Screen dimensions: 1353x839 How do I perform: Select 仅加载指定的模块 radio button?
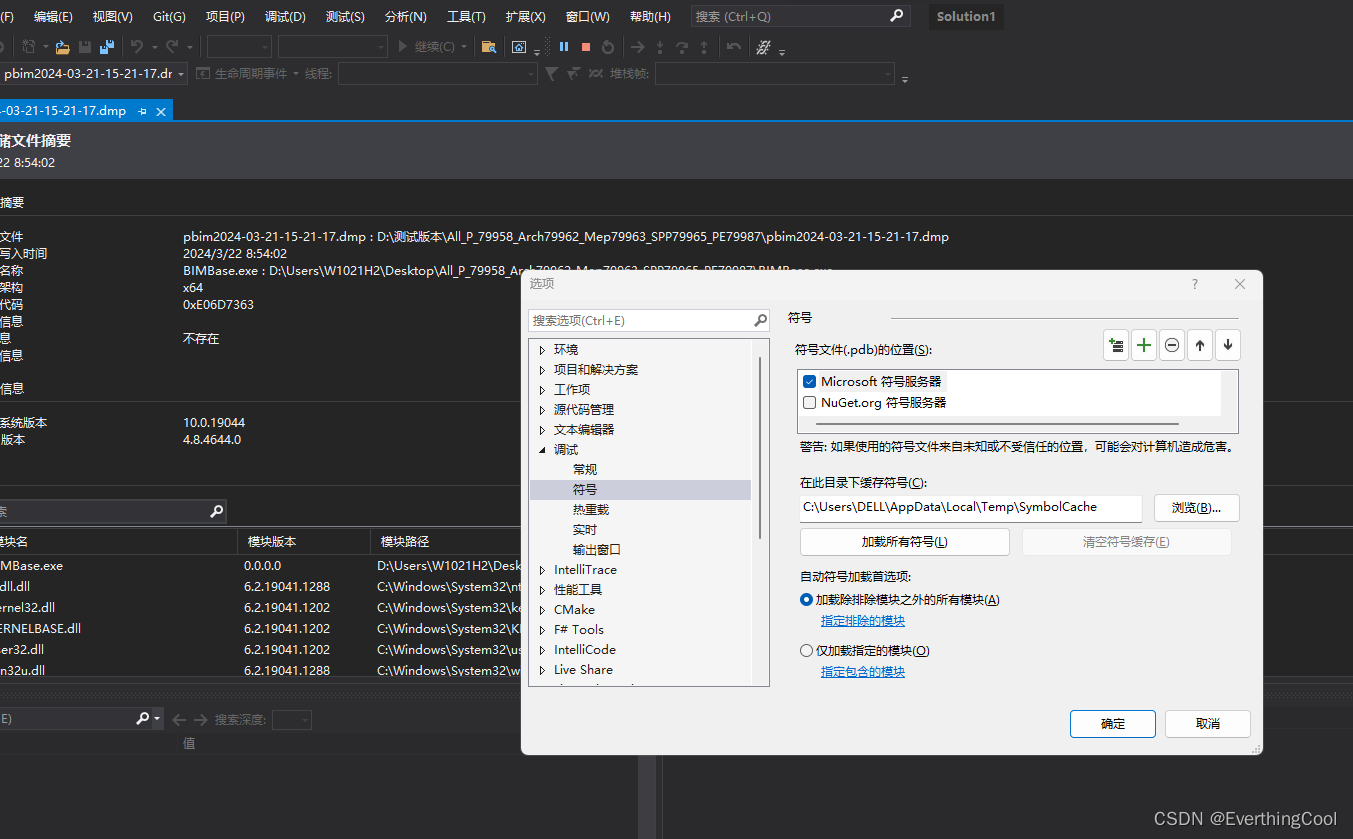click(x=807, y=651)
